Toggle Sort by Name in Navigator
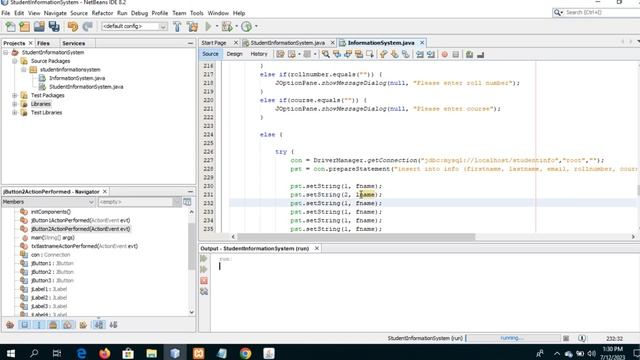640x360 pixels. (x=99, y=325)
